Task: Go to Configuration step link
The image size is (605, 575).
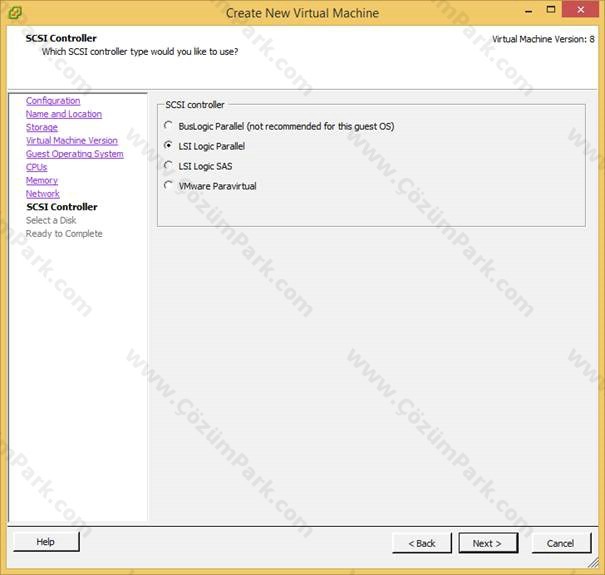Action: click(53, 101)
